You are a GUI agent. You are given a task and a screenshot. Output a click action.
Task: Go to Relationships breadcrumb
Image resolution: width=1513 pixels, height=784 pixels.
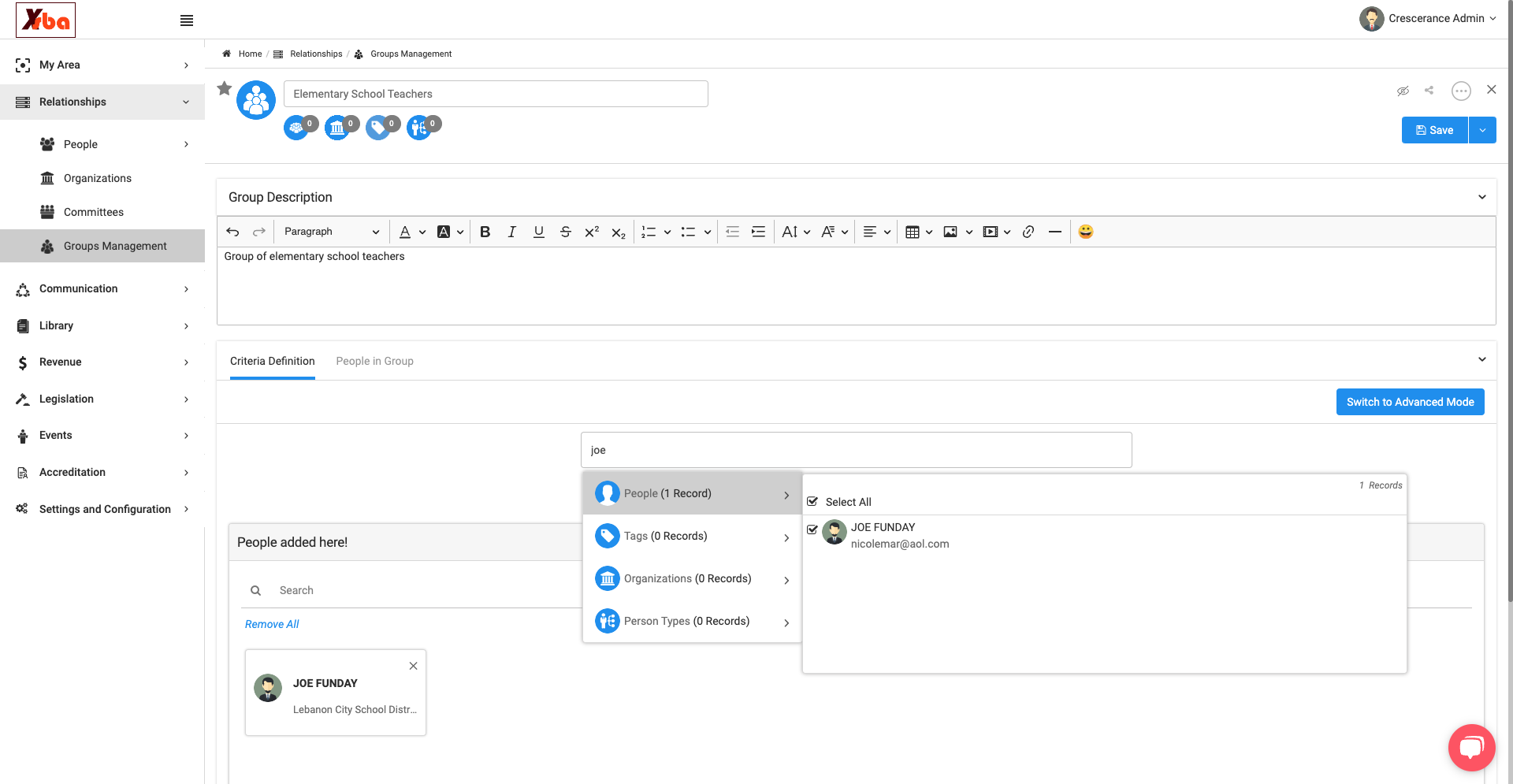[316, 54]
